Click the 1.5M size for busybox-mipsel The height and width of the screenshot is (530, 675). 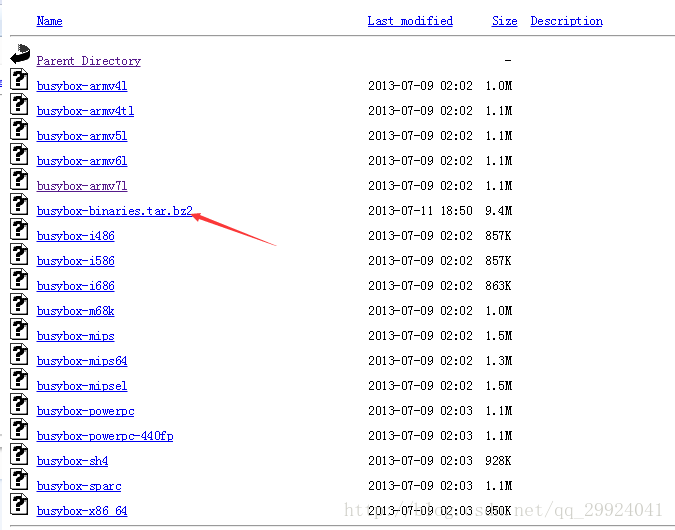coord(499,385)
